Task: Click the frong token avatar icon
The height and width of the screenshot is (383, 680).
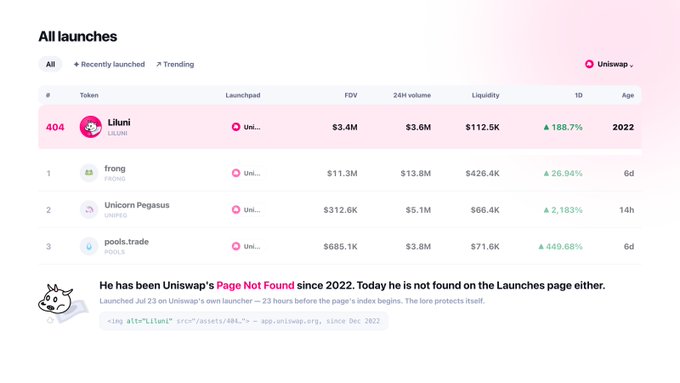Action: (89, 173)
